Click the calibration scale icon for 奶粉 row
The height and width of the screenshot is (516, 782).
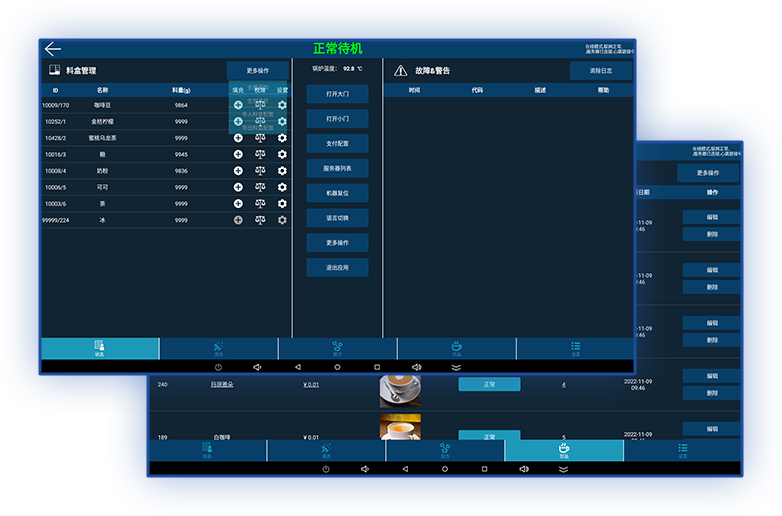pyautogui.click(x=260, y=171)
